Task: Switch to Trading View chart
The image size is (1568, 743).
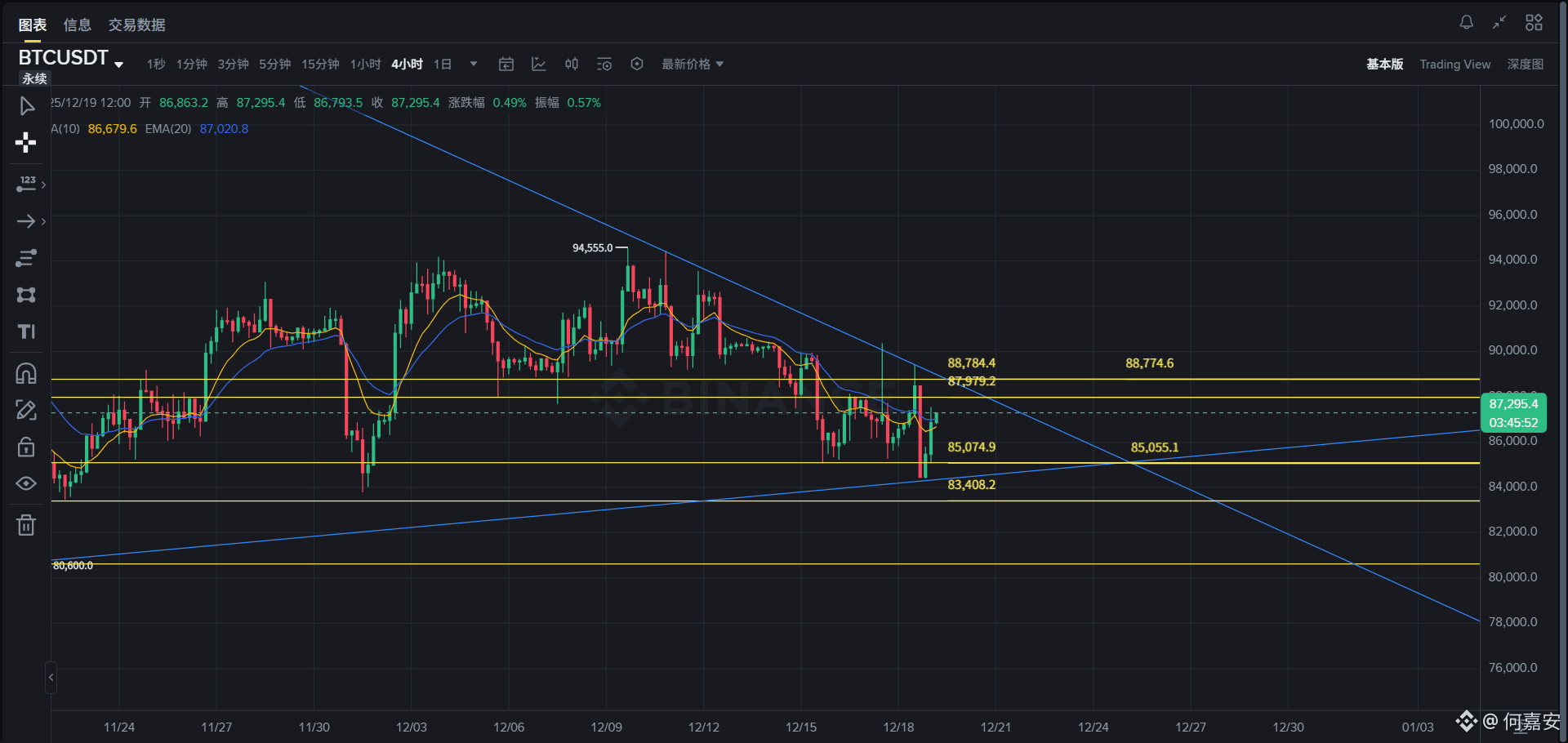Action: tap(1454, 64)
